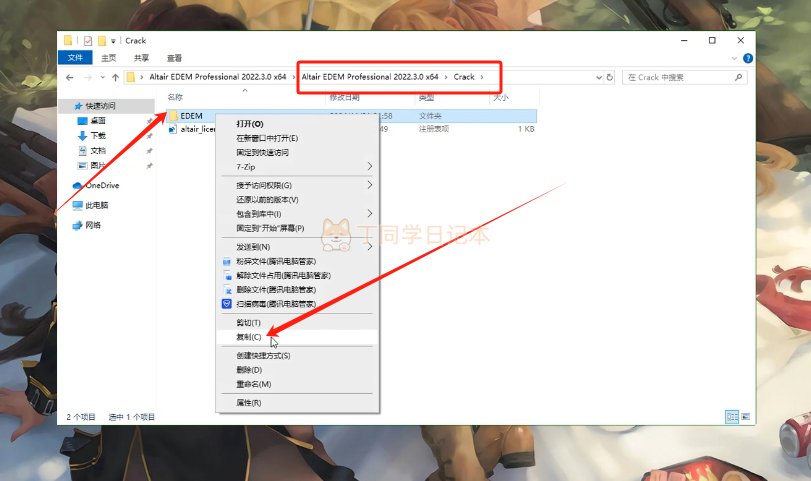Open 下载 in the sidebar
Viewport: 811px width, 481px height.
click(x=98, y=136)
